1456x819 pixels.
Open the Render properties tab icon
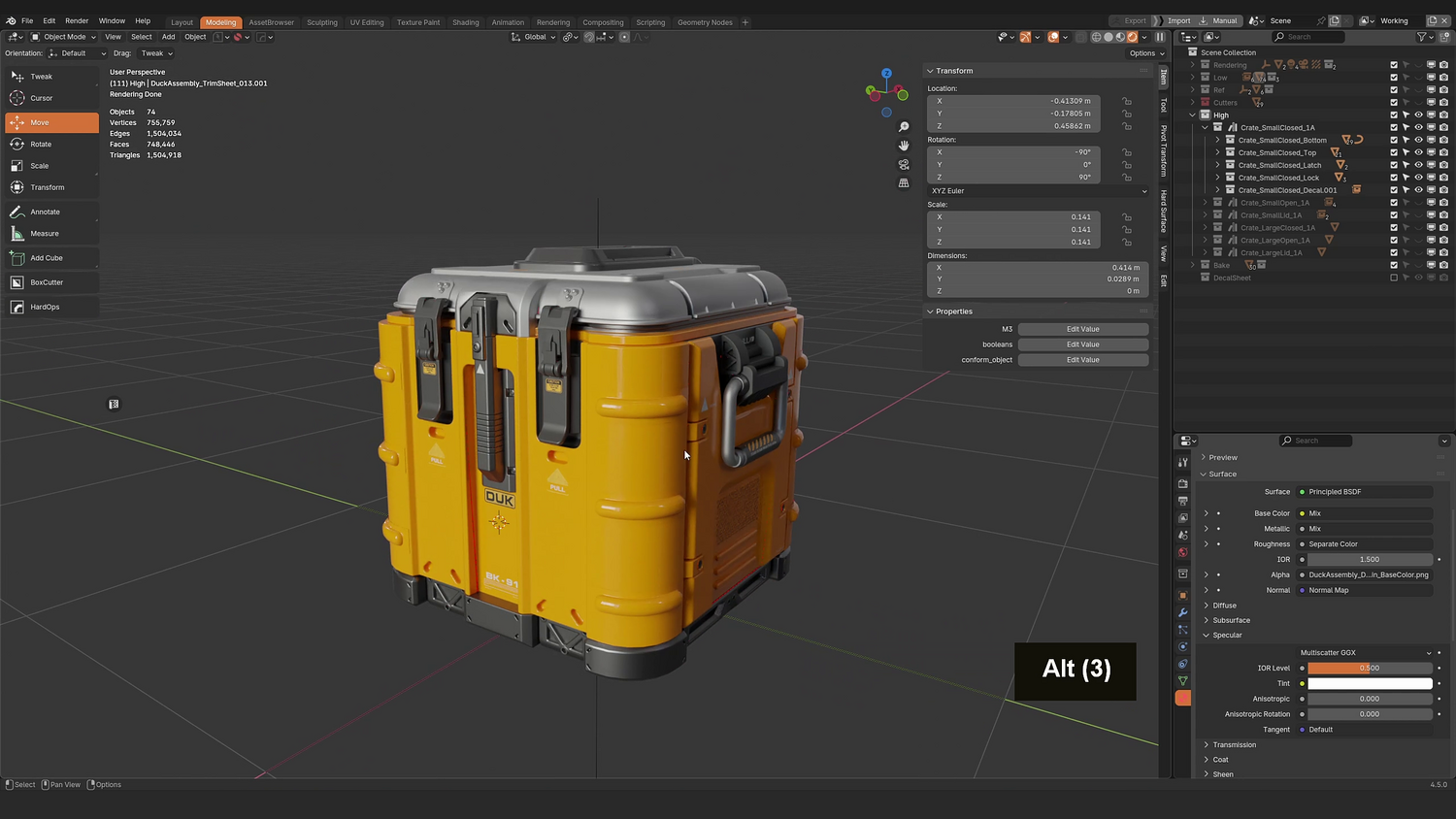pos(1183,483)
